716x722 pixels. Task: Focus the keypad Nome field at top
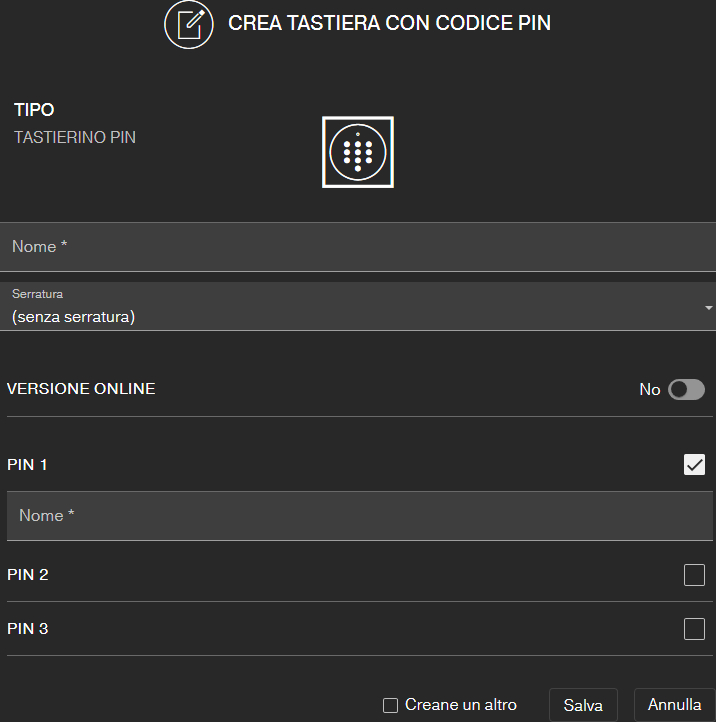pyautogui.click(x=358, y=247)
